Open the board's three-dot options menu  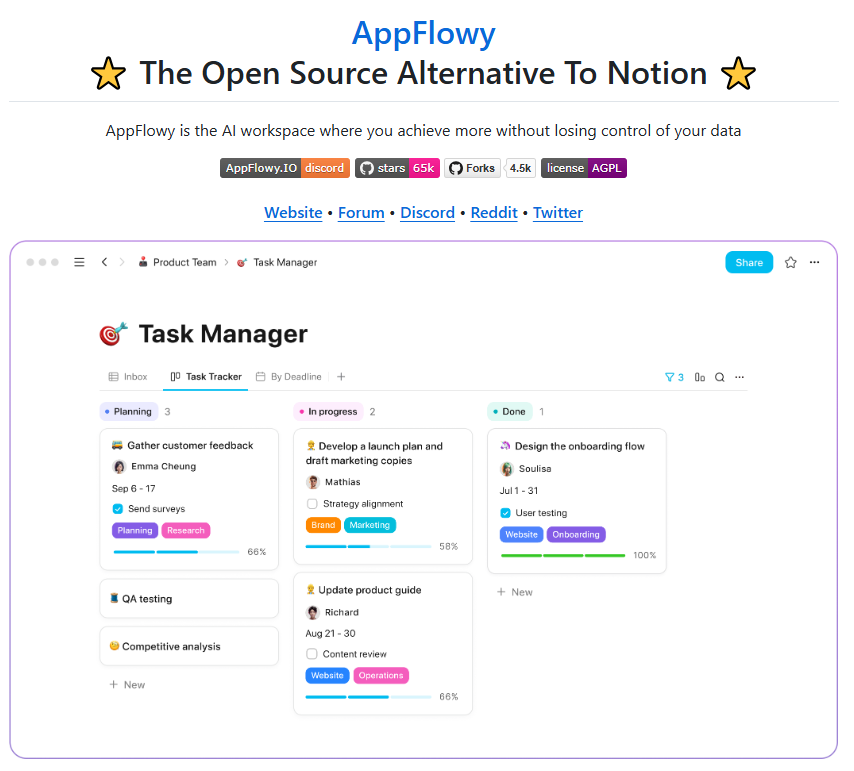tap(739, 377)
